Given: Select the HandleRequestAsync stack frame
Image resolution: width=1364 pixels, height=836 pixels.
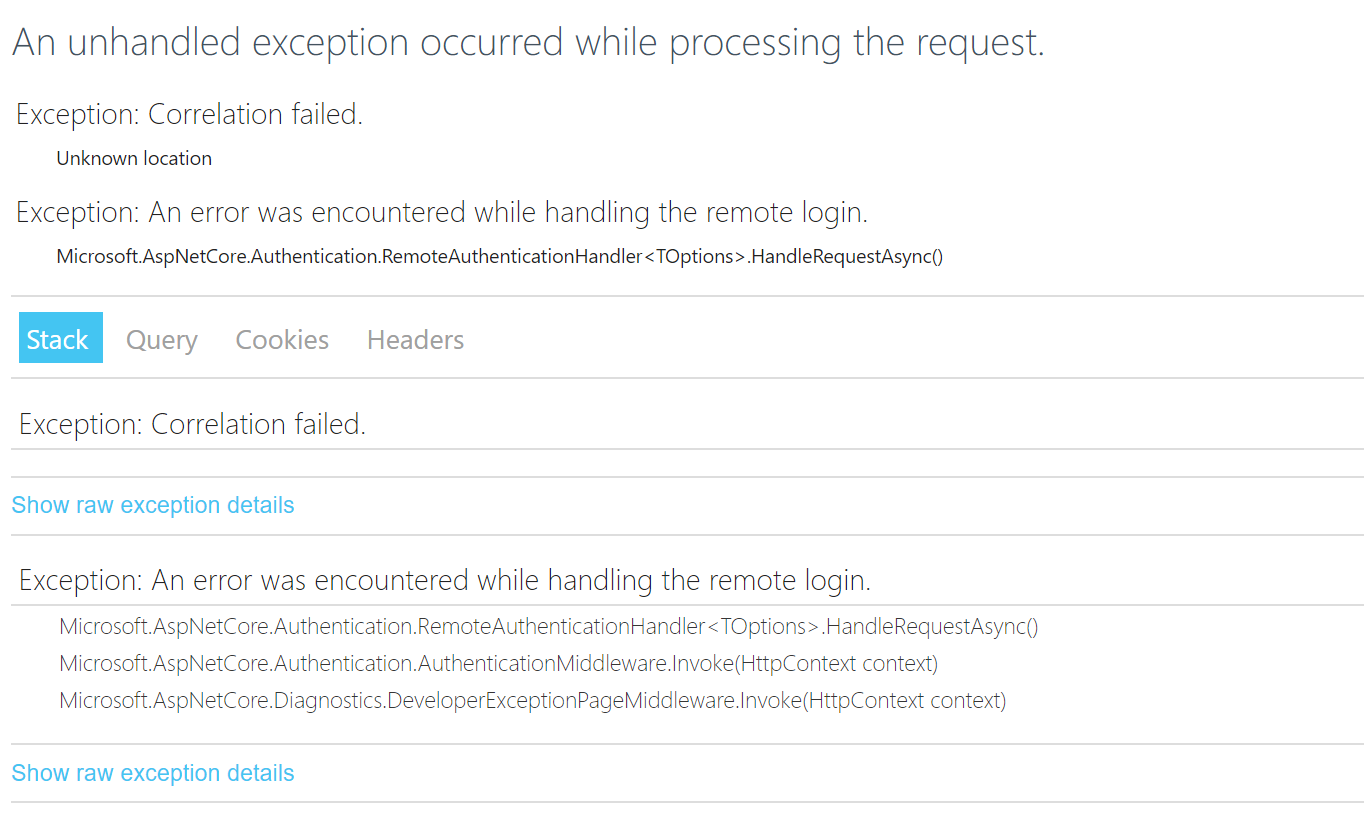Looking at the screenshot, I should (x=549, y=626).
